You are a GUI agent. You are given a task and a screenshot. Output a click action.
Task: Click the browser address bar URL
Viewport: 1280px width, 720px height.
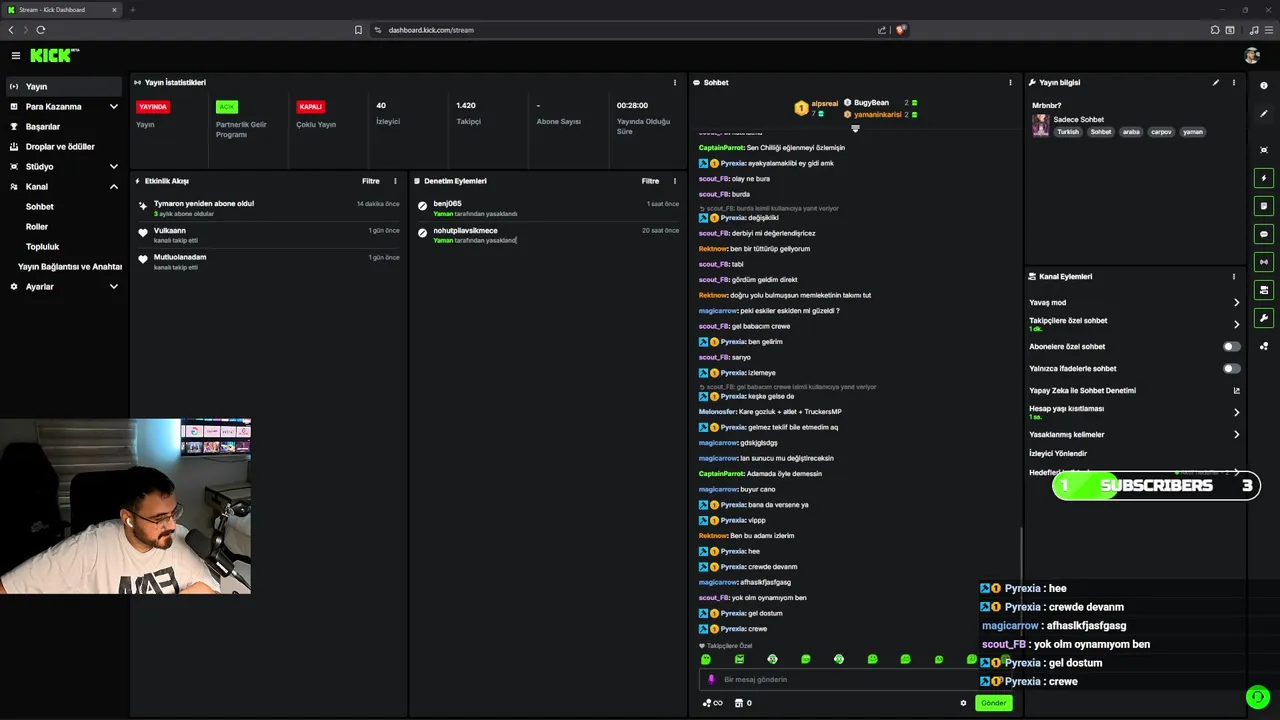point(431,30)
